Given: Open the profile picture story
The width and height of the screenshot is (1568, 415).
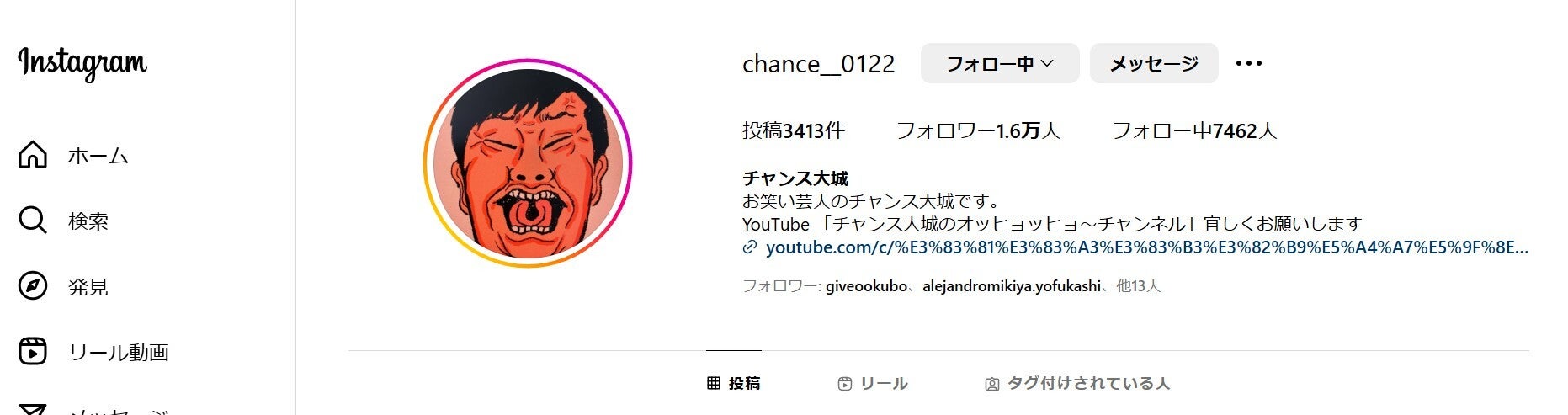Looking at the screenshot, I should tap(528, 163).
